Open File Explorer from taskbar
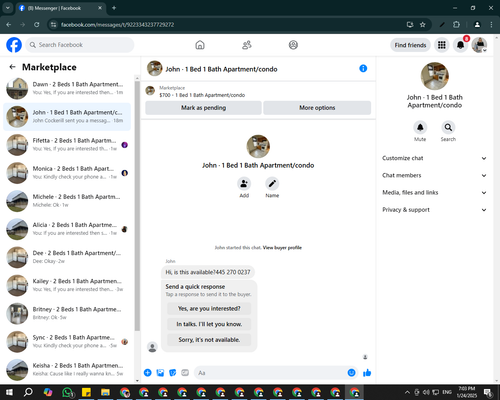500x400 pixels. pyautogui.click(x=105, y=392)
